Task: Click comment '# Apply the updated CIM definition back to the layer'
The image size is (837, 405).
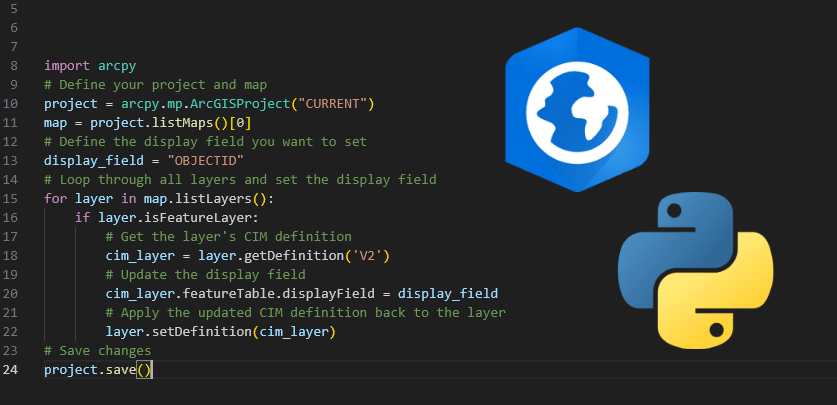Action: 305,313
